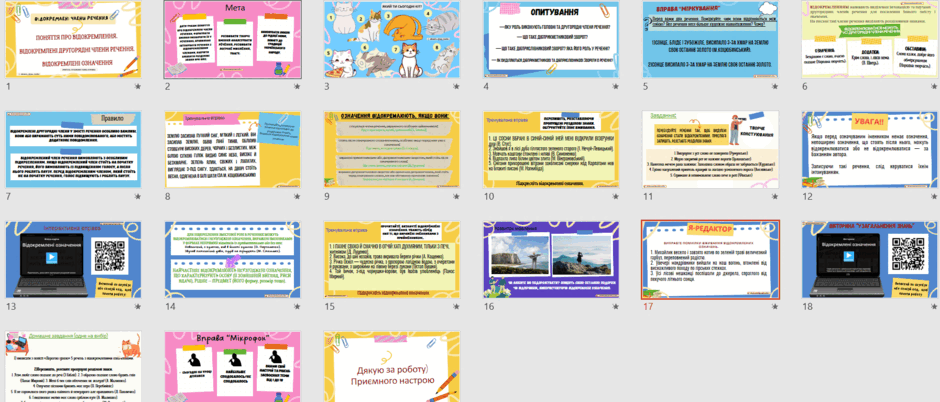Select the slide 3 thumbnail with cartoon cats
Viewport: 940px width, 402px height.
click(392, 40)
